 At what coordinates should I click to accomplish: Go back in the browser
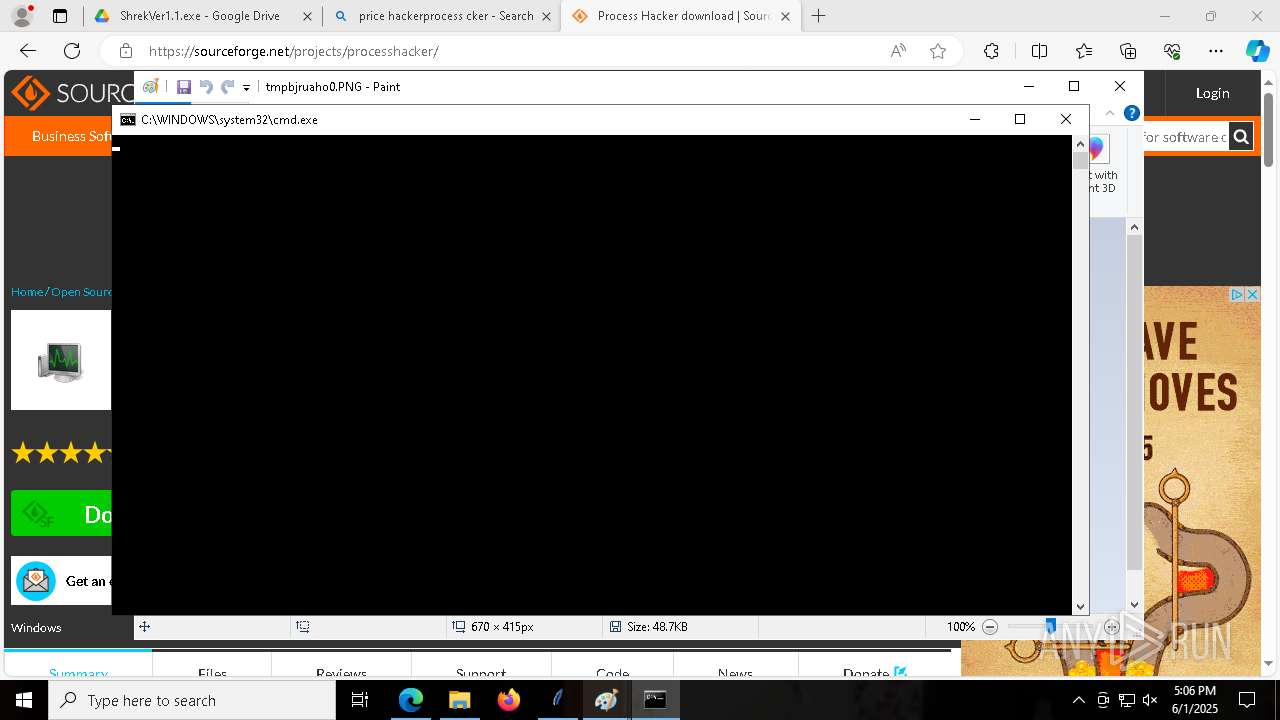[28, 51]
